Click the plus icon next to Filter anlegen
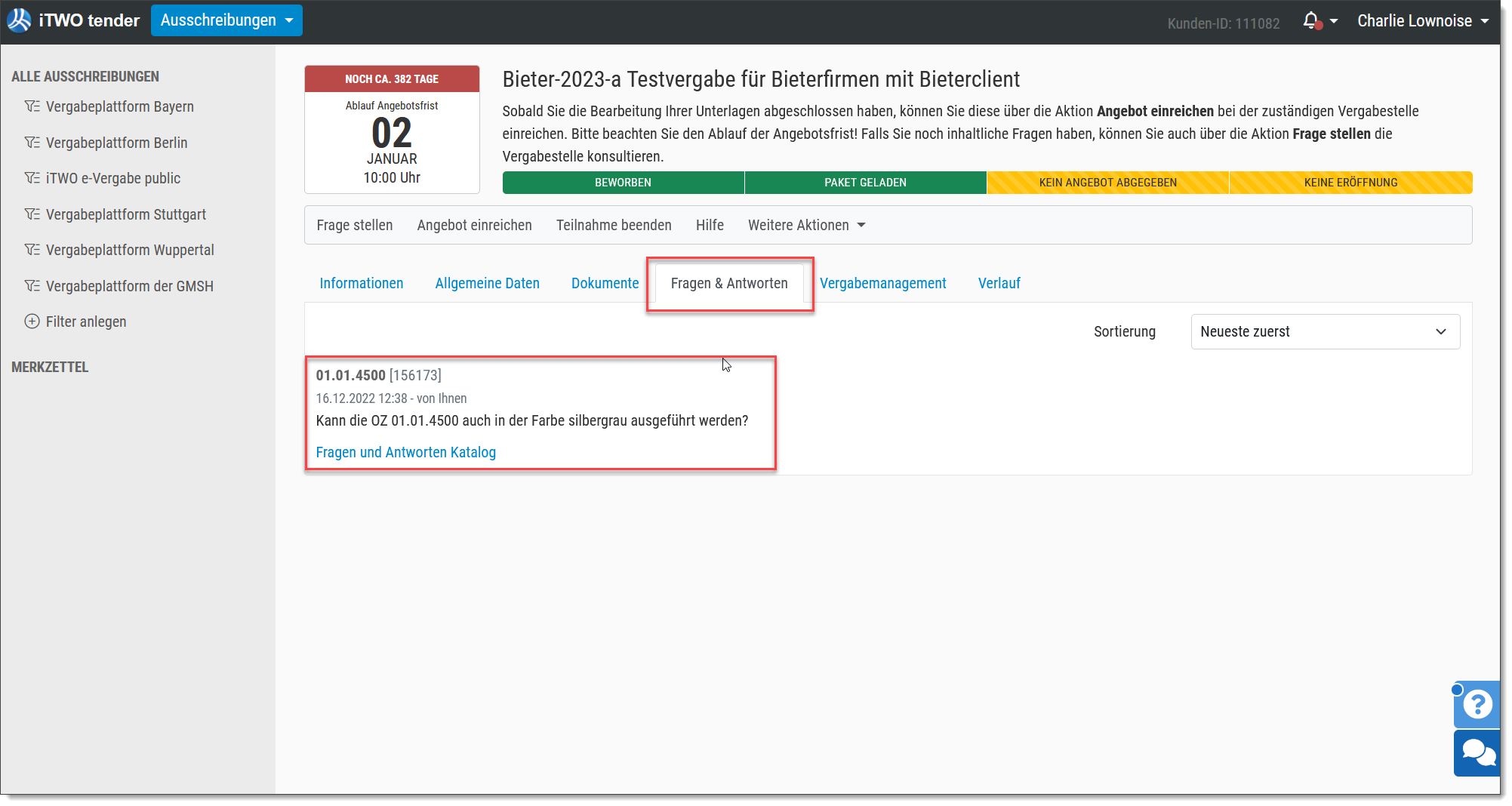The width and height of the screenshot is (1512, 806). point(32,321)
